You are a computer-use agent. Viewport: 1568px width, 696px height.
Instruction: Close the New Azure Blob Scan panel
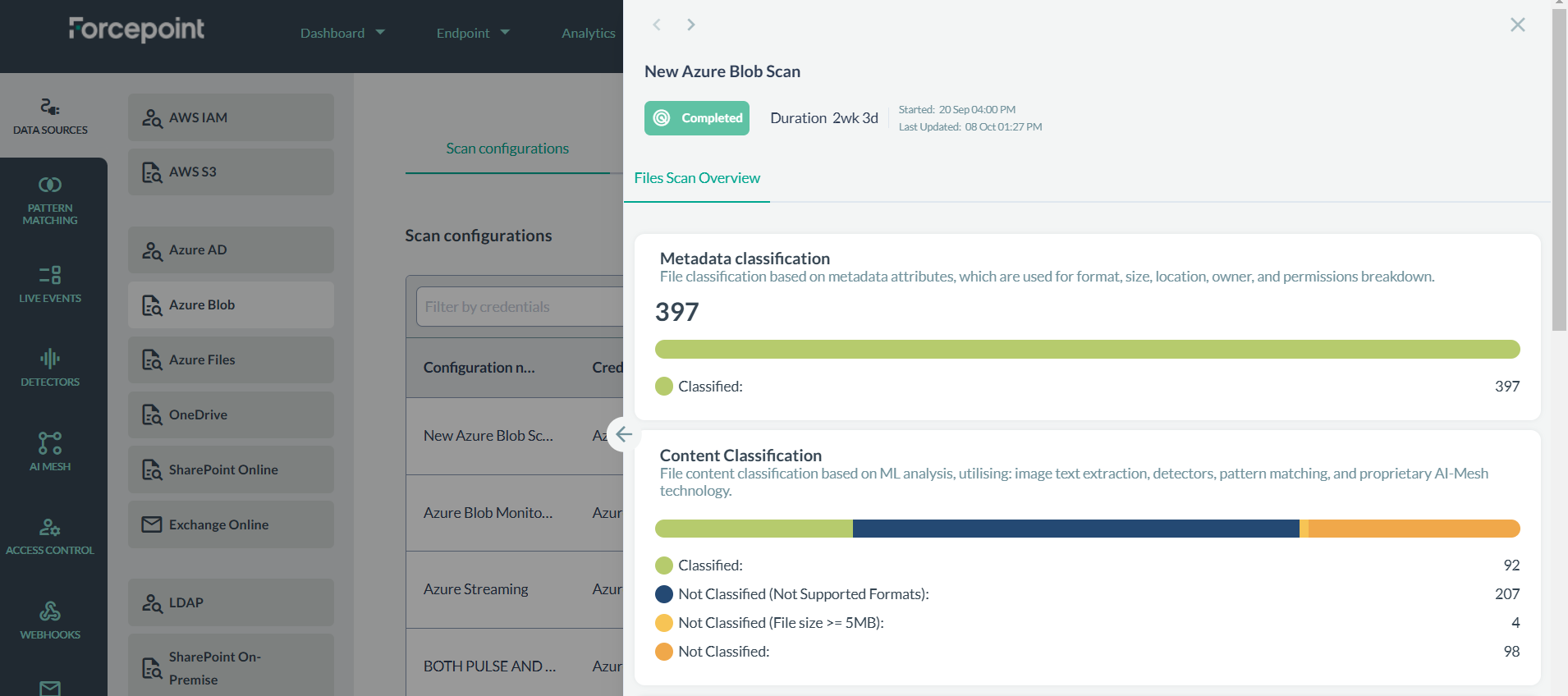point(1517,25)
